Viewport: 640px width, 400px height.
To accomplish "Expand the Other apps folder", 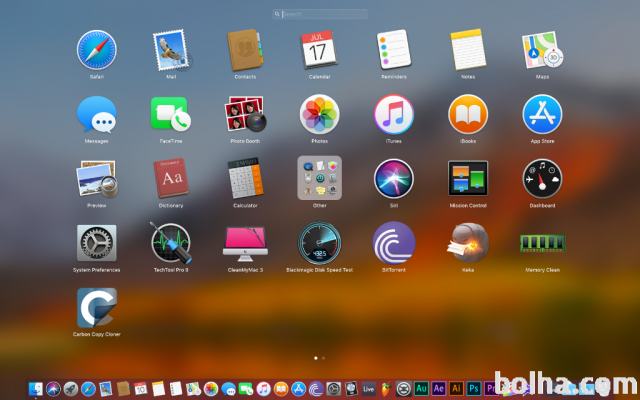I will click(319, 179).
